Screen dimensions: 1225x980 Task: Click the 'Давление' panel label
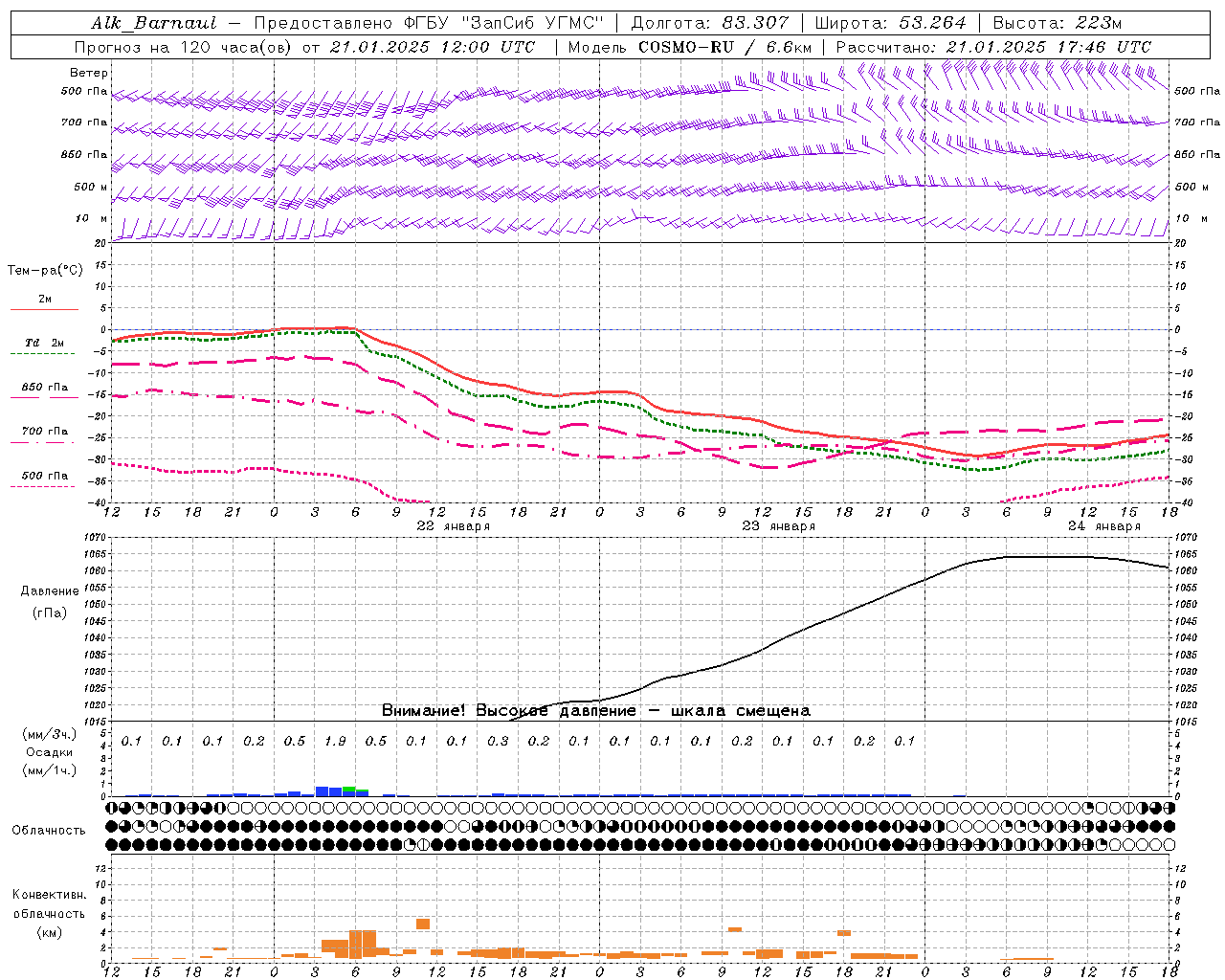[x=50, y=591]
